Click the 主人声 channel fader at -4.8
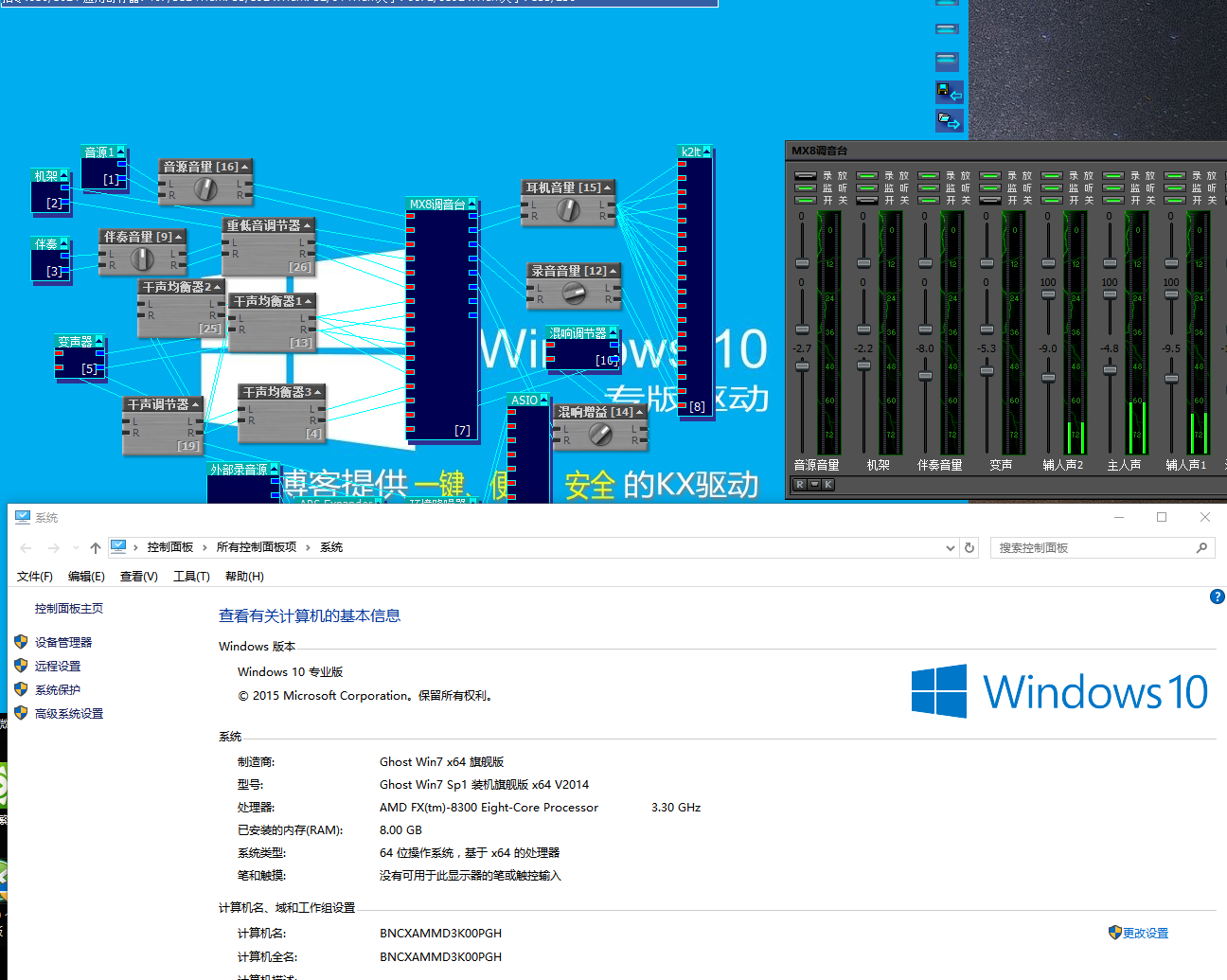Screen dimensions: 1227x980 click(x=1110, y=369)
